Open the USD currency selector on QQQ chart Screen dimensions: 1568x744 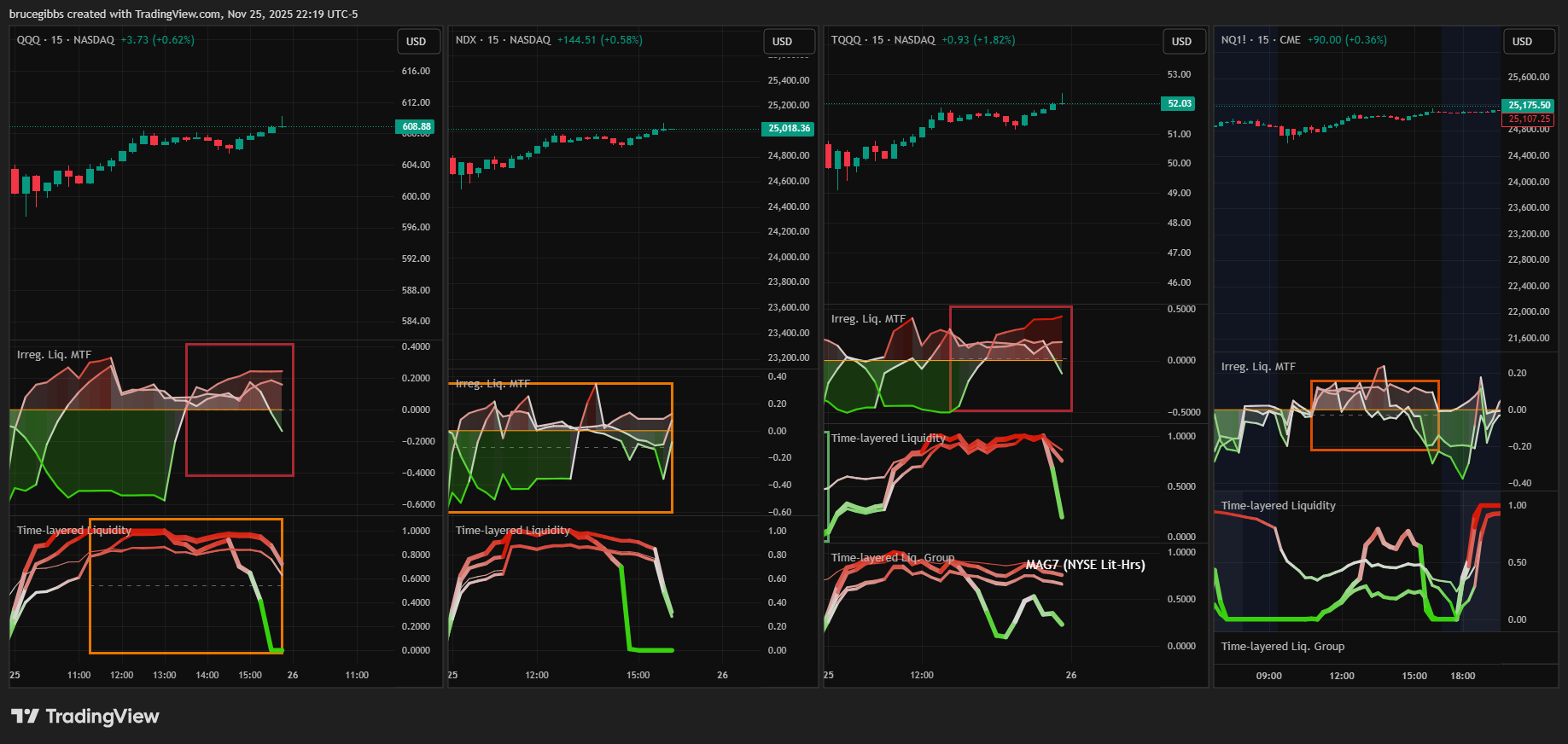pos(417,42)
